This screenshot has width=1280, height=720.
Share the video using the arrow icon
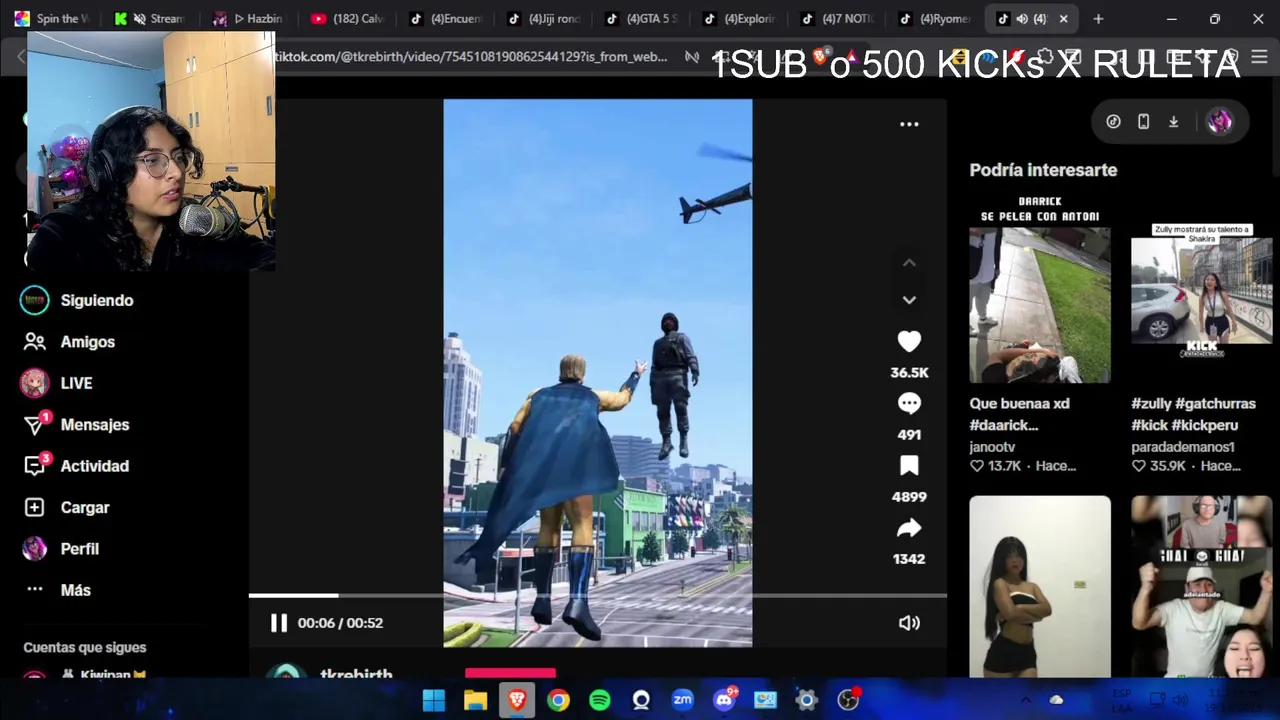pyautogui.click(x=909, y=528)
